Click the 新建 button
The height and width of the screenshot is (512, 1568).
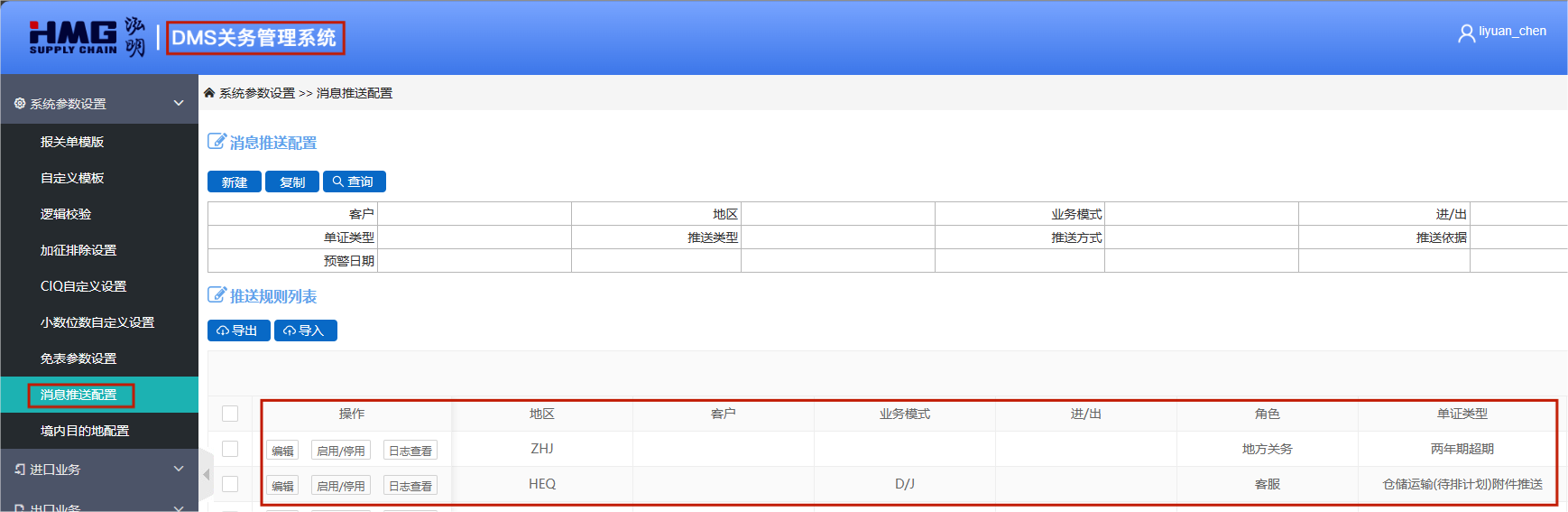pyautogui.click(x=235, y=182)
